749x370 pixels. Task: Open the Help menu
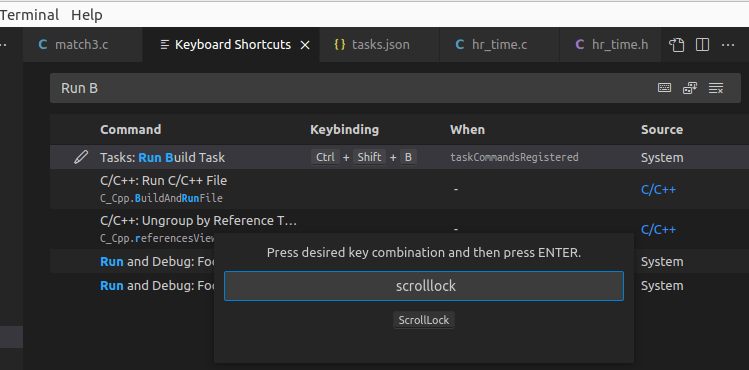[x=87, y=15]
